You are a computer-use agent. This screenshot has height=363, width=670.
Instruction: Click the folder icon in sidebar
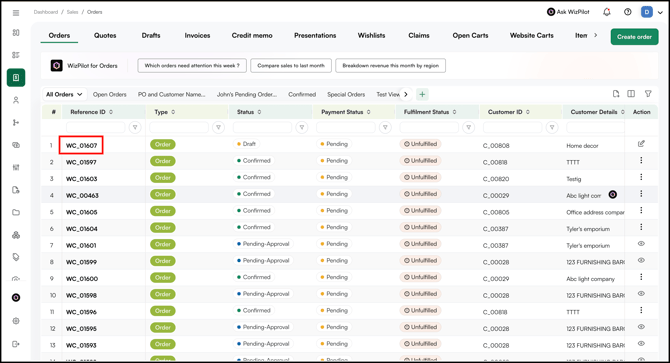coord(16,212)
